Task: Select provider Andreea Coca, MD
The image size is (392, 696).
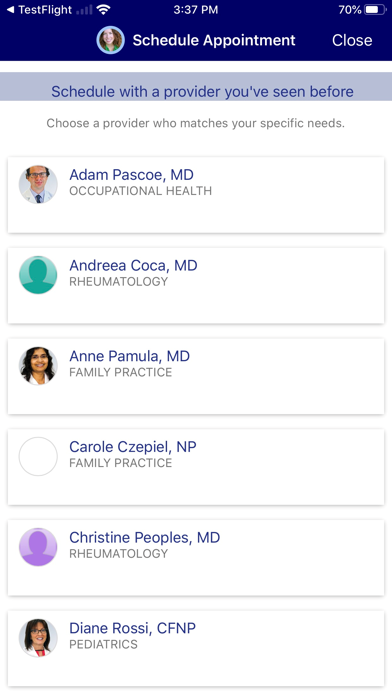Action: pyautogui.click(x=196, y=285)
